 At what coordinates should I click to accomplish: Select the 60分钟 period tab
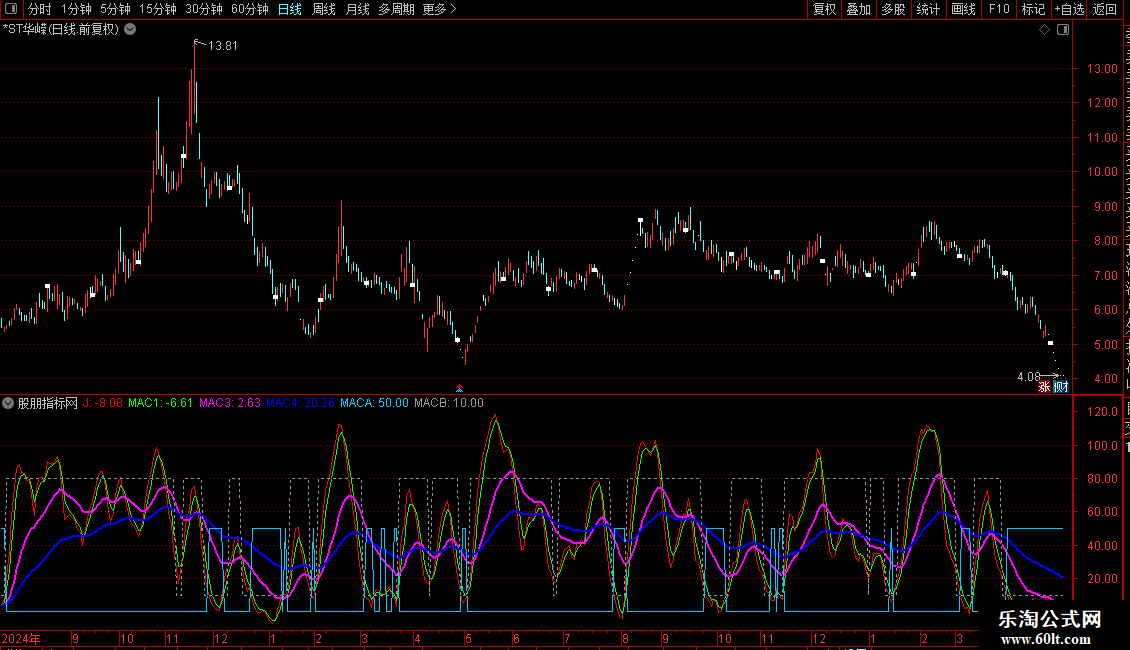point(250,9)
